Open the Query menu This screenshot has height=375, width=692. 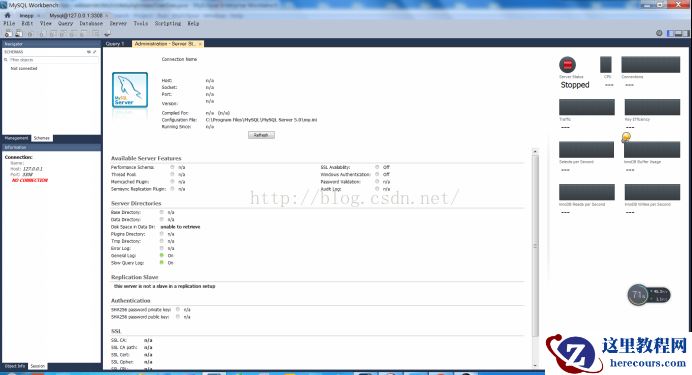pos(65,23)
